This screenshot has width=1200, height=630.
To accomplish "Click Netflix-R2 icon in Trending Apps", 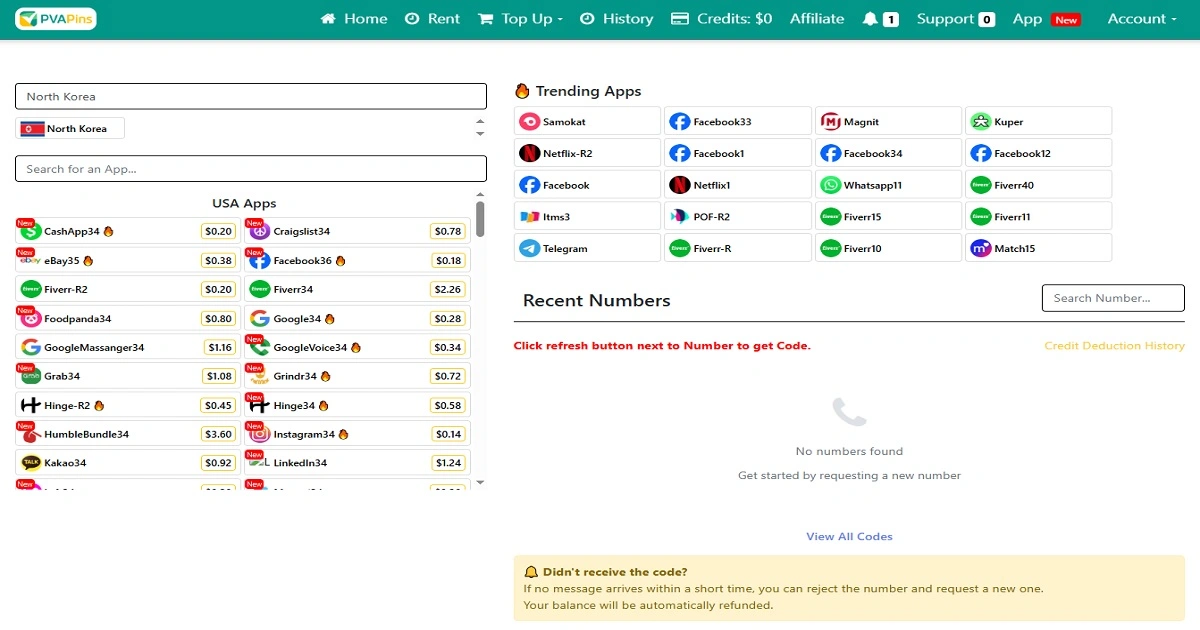I will [x=529, y=153].
